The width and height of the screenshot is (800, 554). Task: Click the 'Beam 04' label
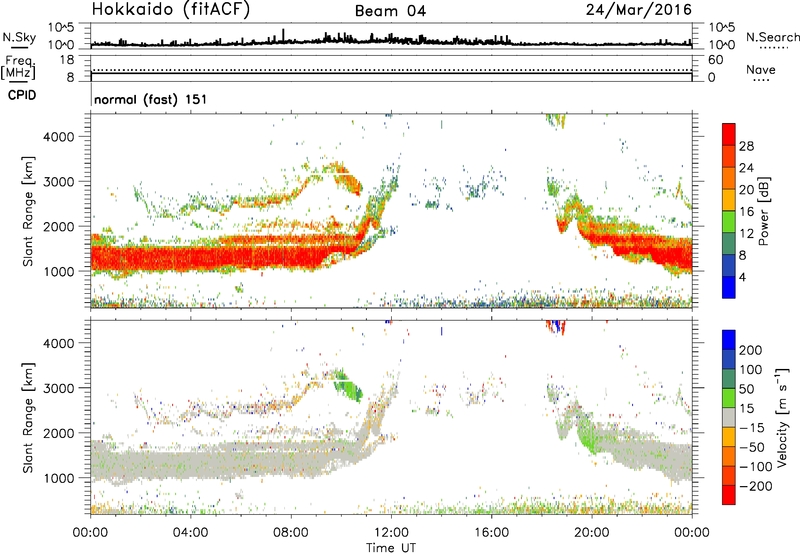point(390,11)
